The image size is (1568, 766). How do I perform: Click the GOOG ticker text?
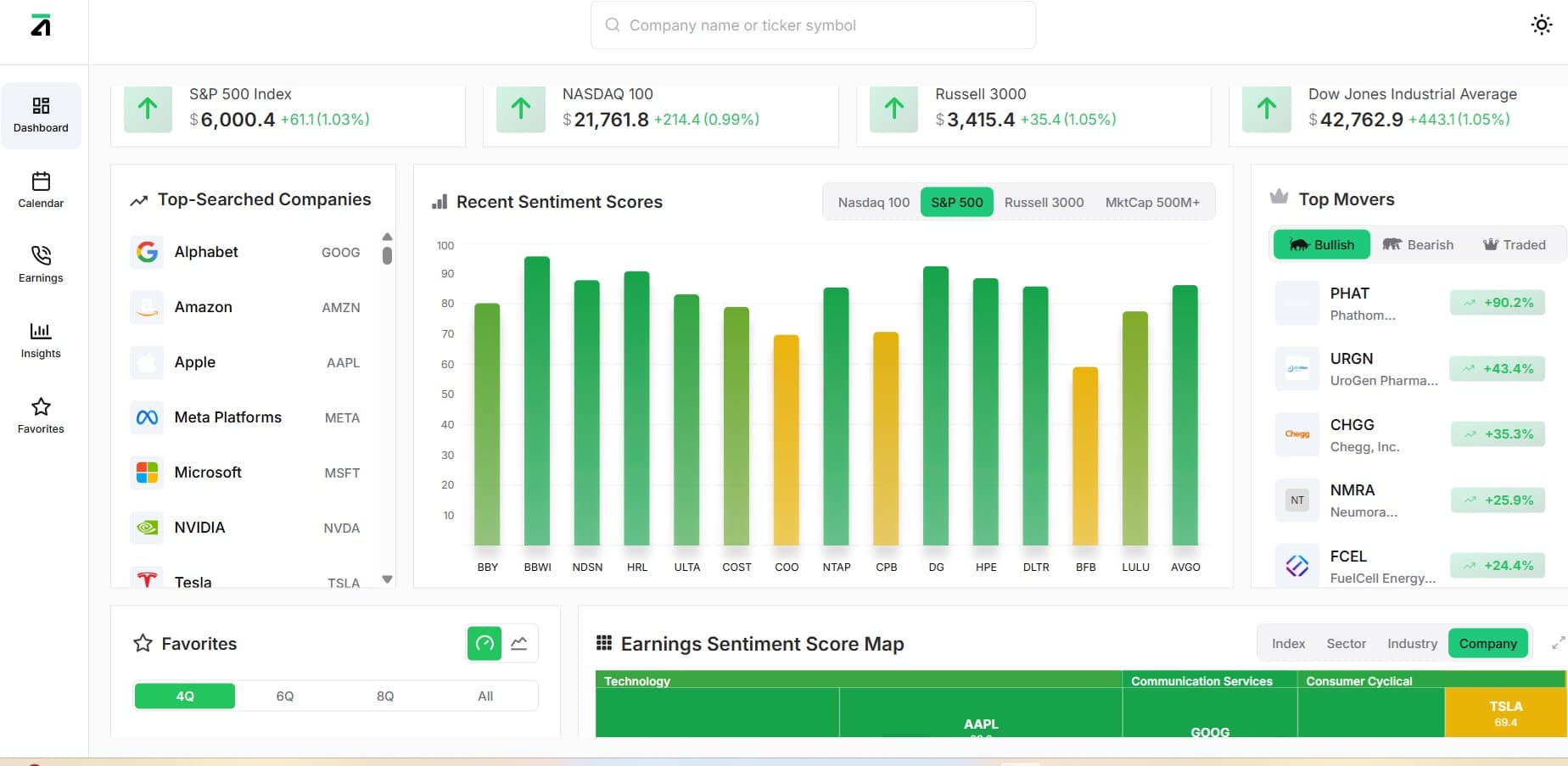tap(340, 253)
